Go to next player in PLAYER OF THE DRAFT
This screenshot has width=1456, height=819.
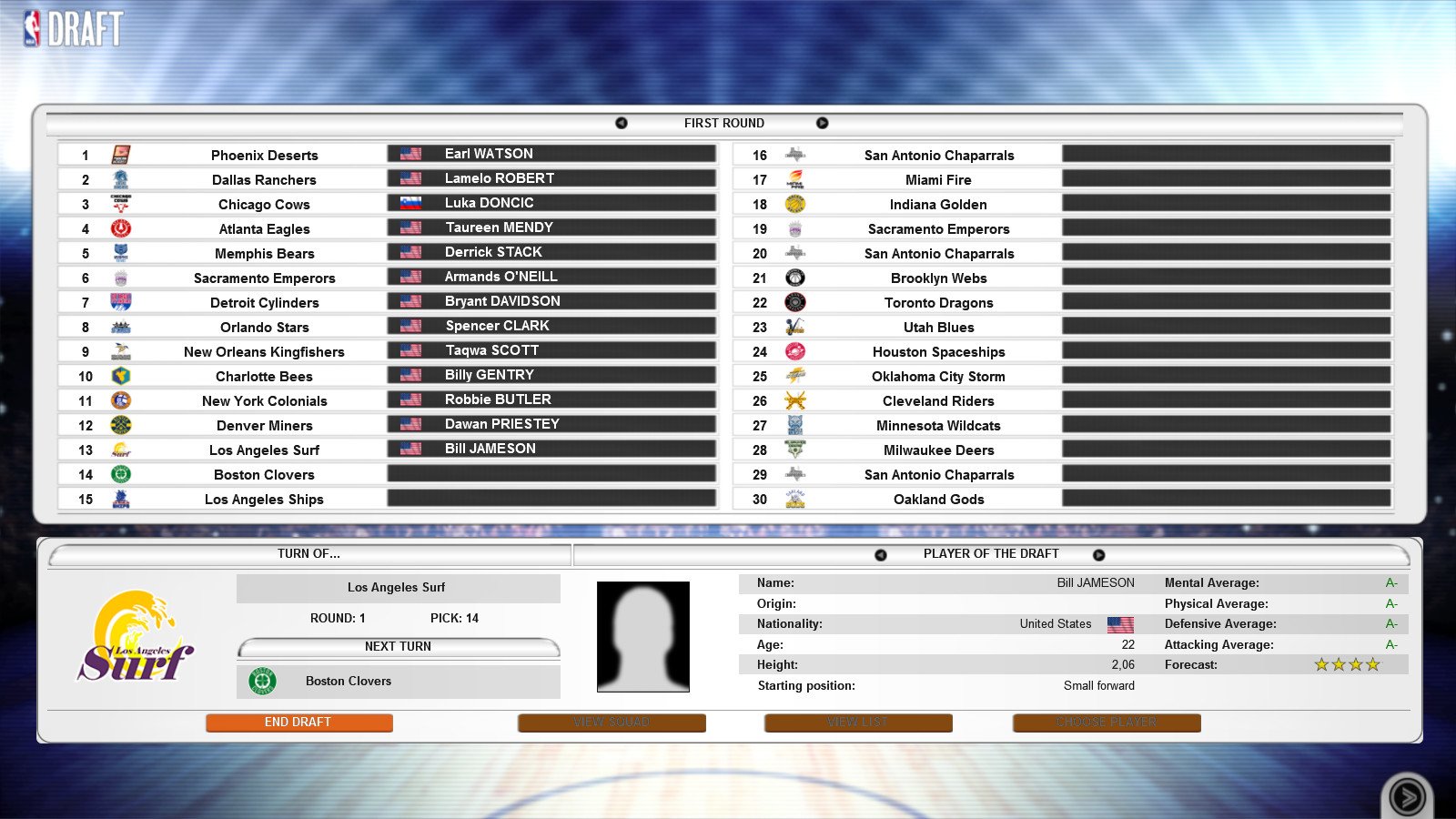[x=1098, y=555]
